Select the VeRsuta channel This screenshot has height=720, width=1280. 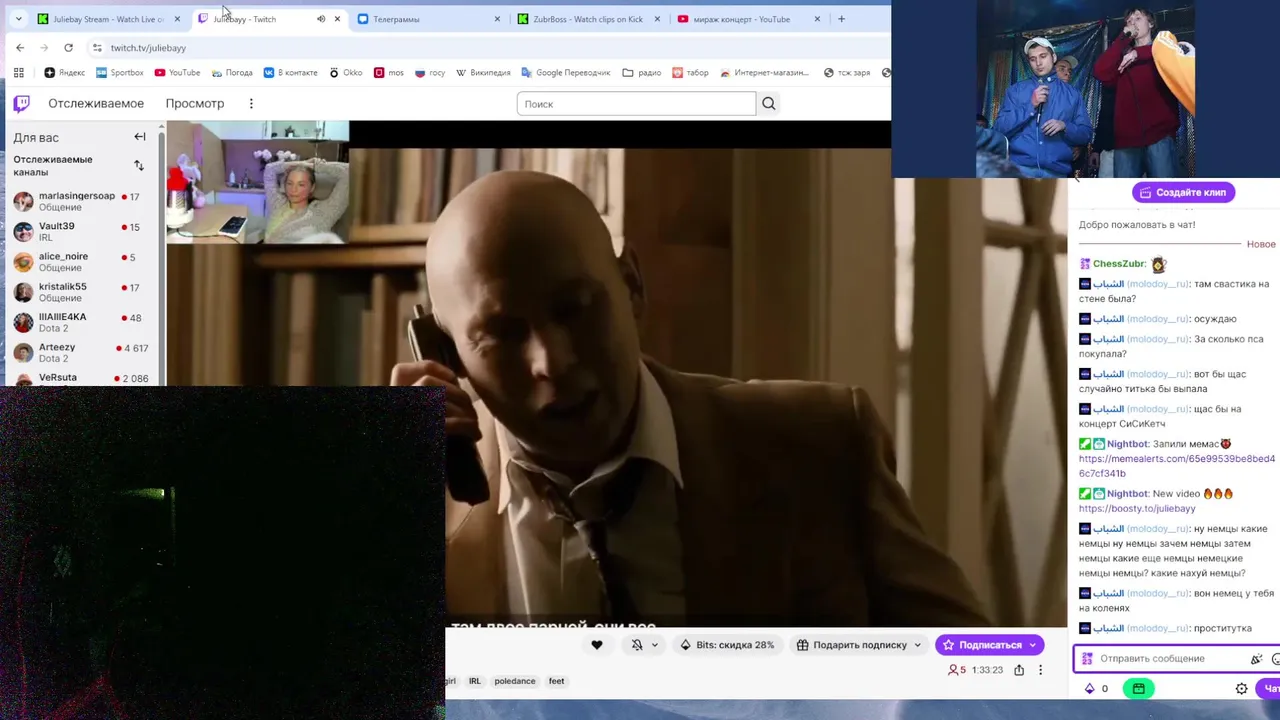83,378
